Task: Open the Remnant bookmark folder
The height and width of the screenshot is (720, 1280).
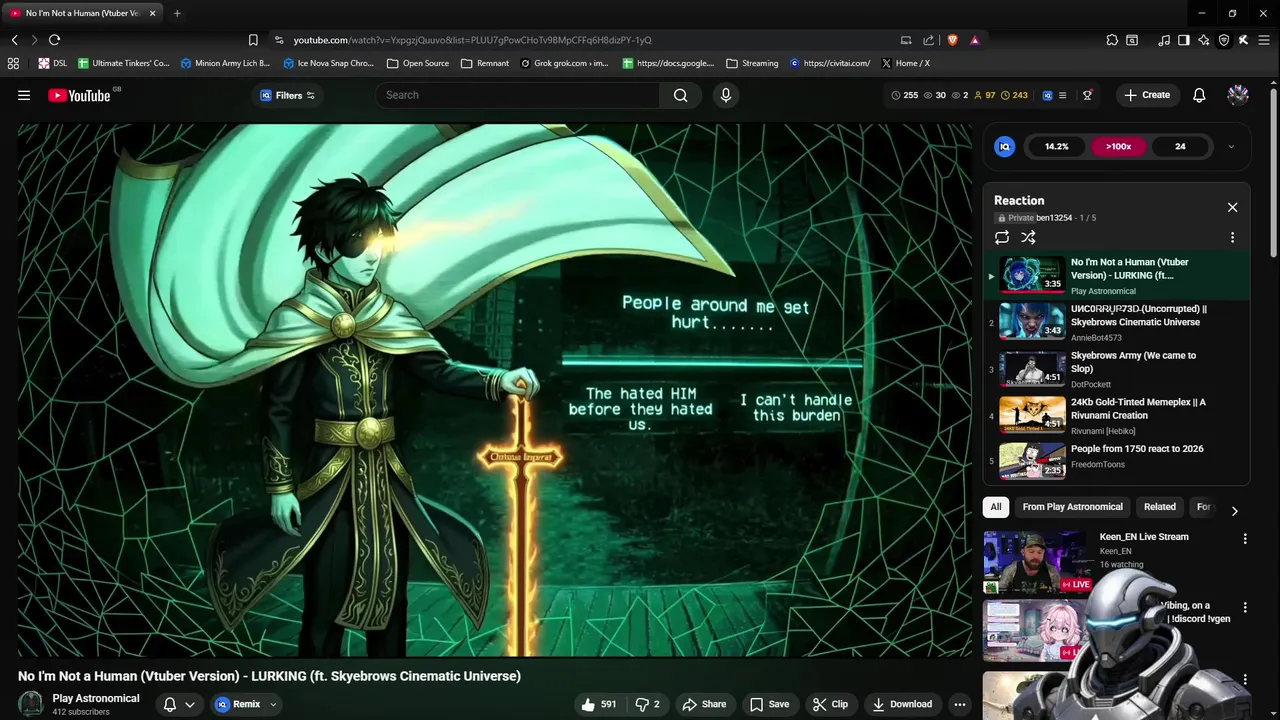Action: [484, 63]
